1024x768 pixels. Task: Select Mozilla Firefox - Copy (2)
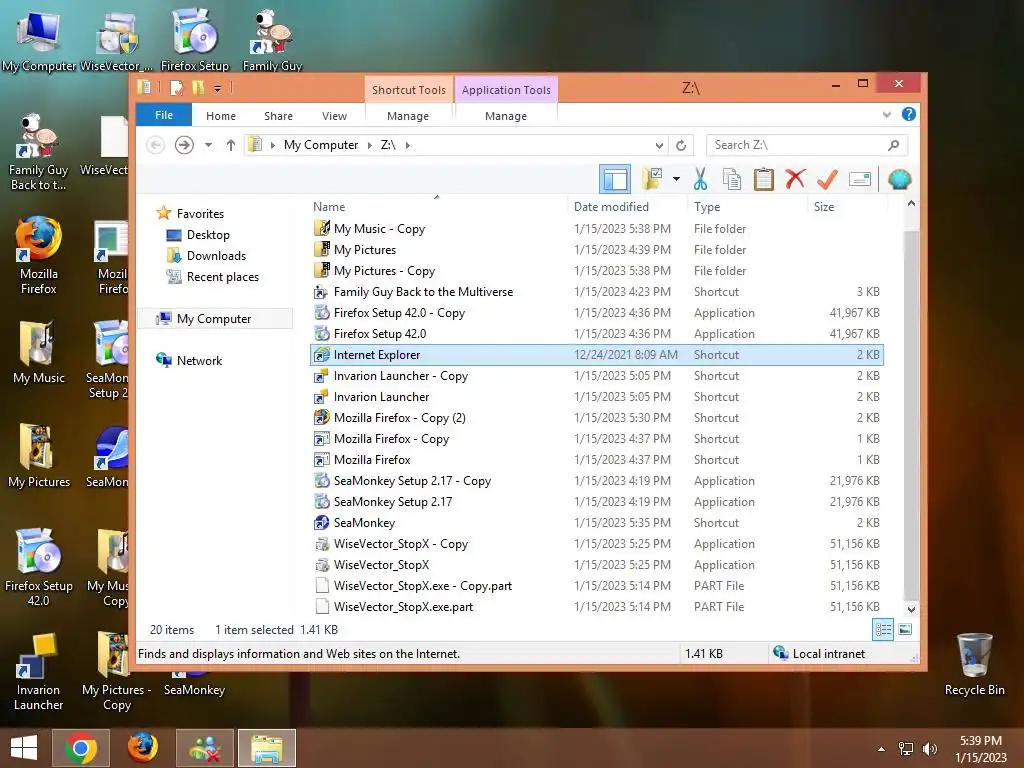[596, 417]
